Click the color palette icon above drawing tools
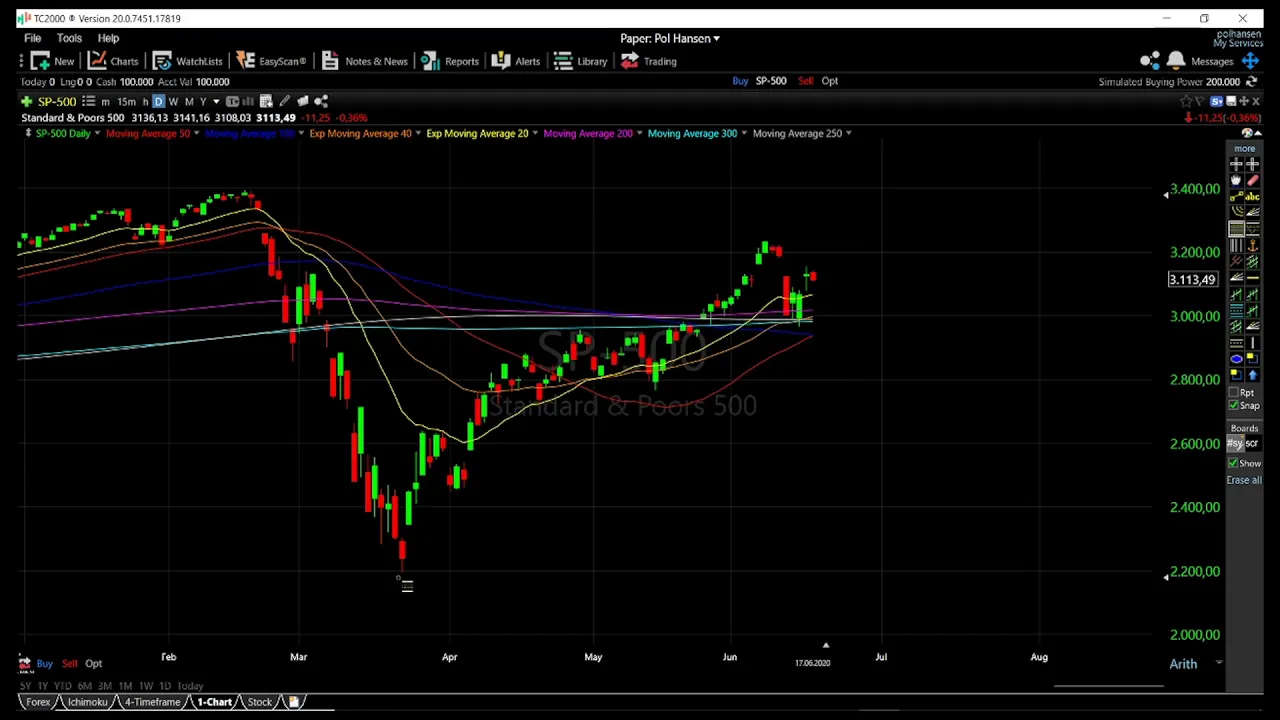This screenshot has width=1280, height=720. tap(1246, 133)
